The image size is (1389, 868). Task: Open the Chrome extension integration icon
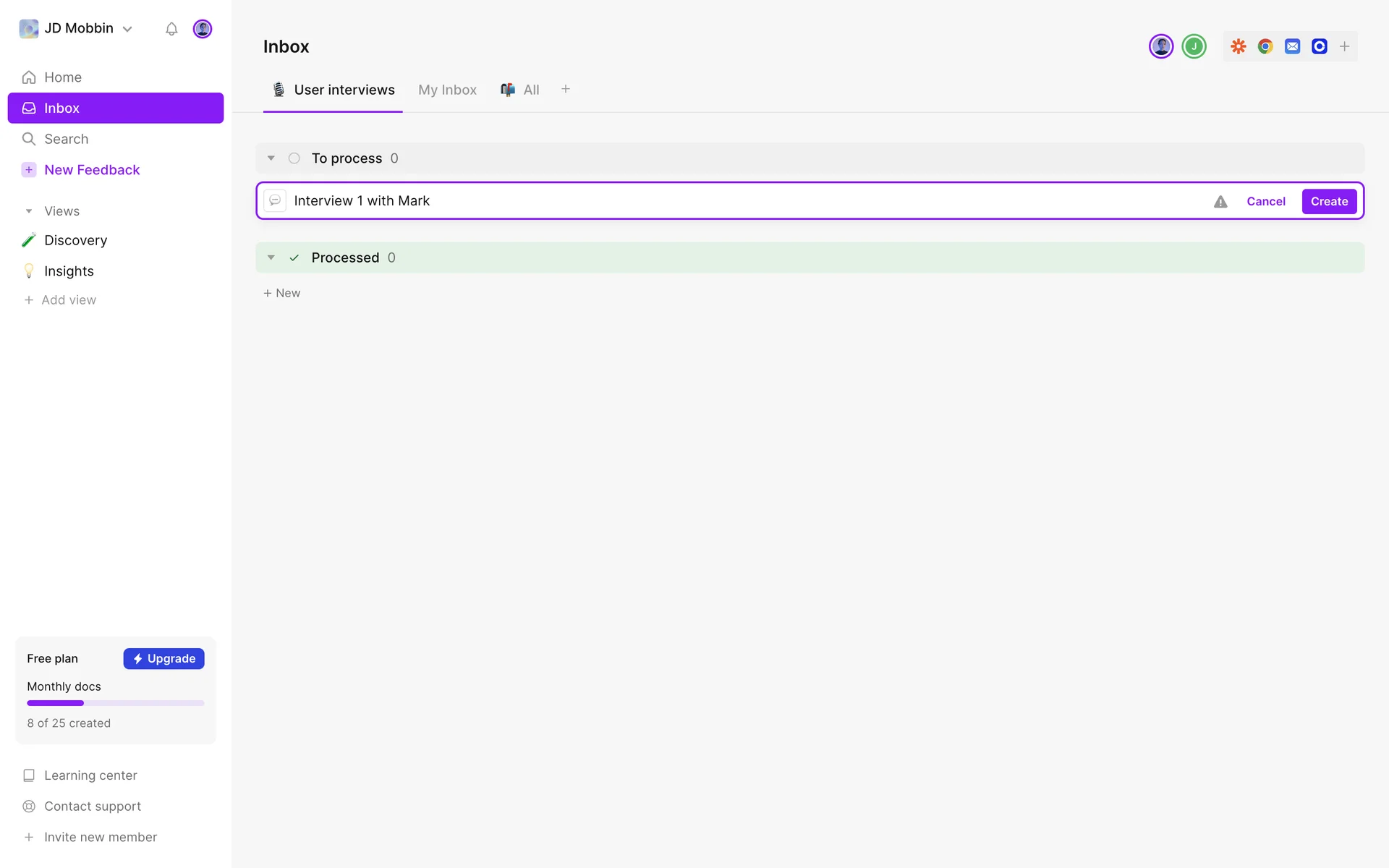click(x=1265, y=46)
